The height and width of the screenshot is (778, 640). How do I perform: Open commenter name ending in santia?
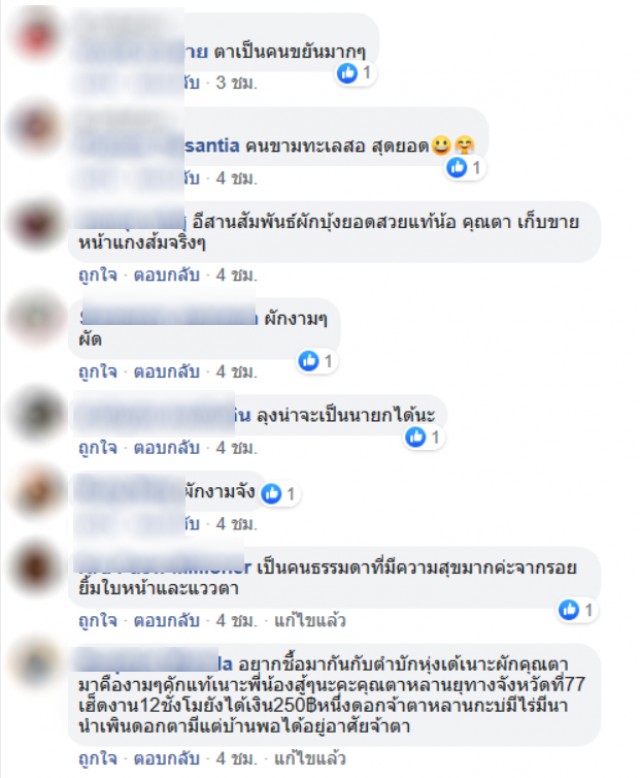[x=159, y=145]
